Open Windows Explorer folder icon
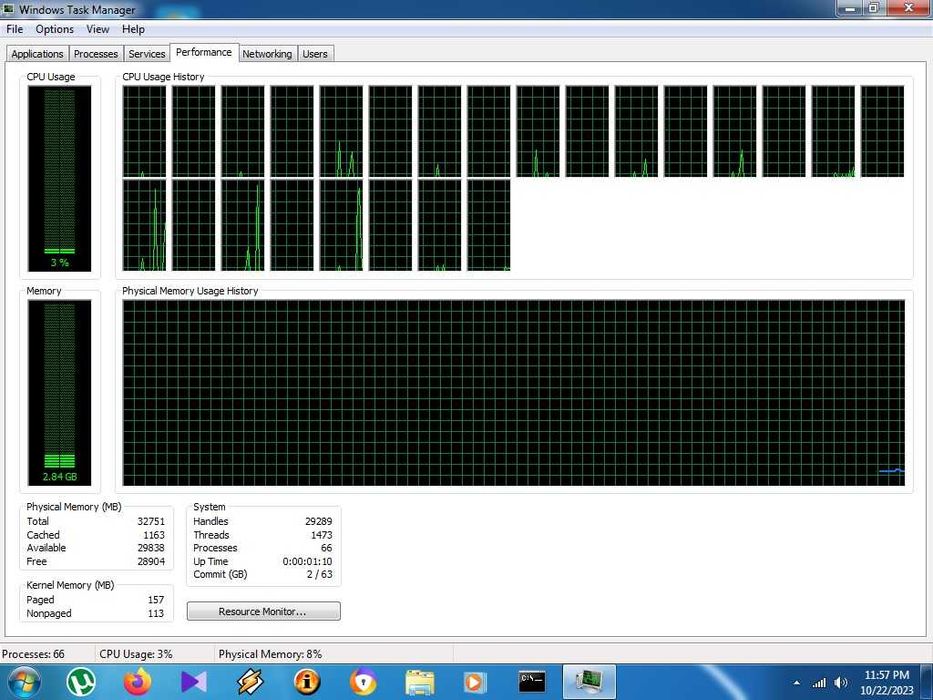Viewport: 933px width, 700px height. point(419,682)
